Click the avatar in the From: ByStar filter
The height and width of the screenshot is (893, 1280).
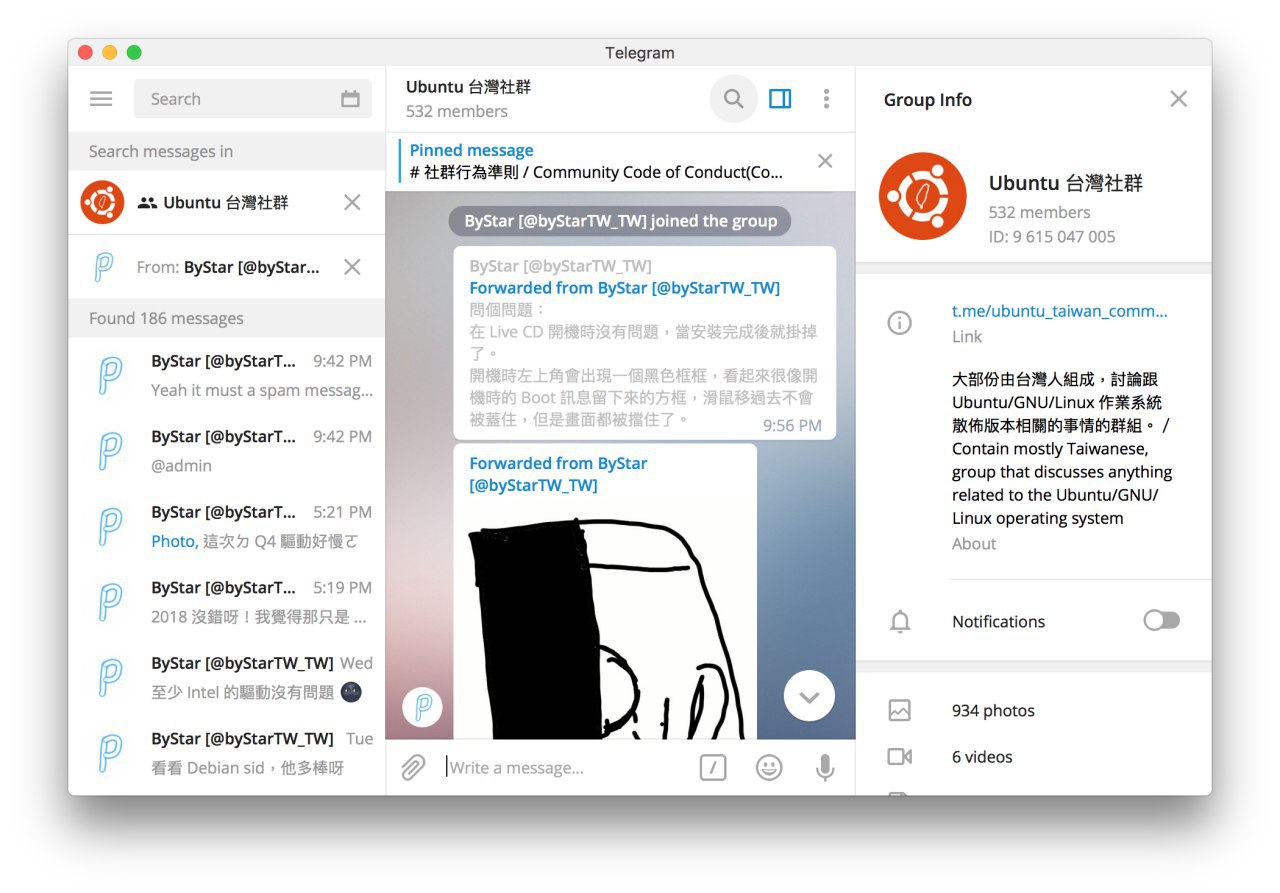103,267
